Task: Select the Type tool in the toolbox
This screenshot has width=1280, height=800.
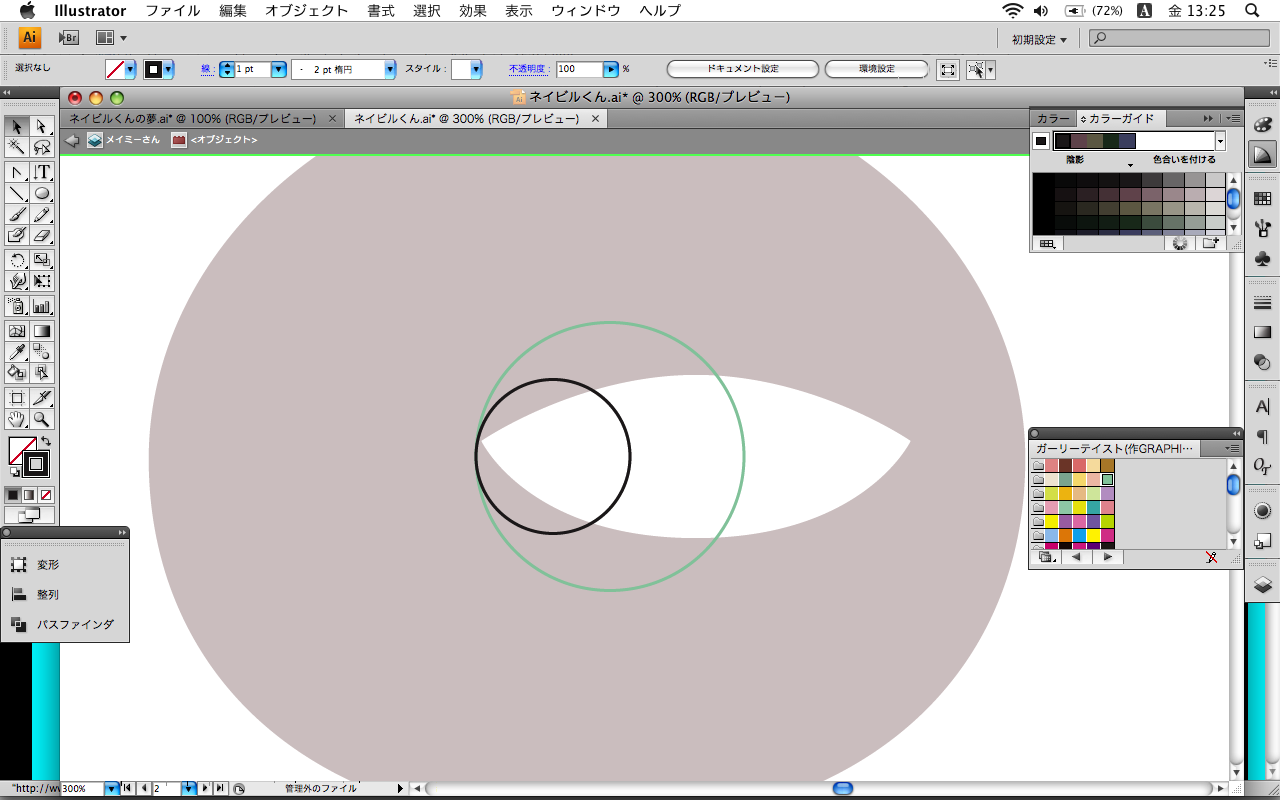Action: point(43,172)
